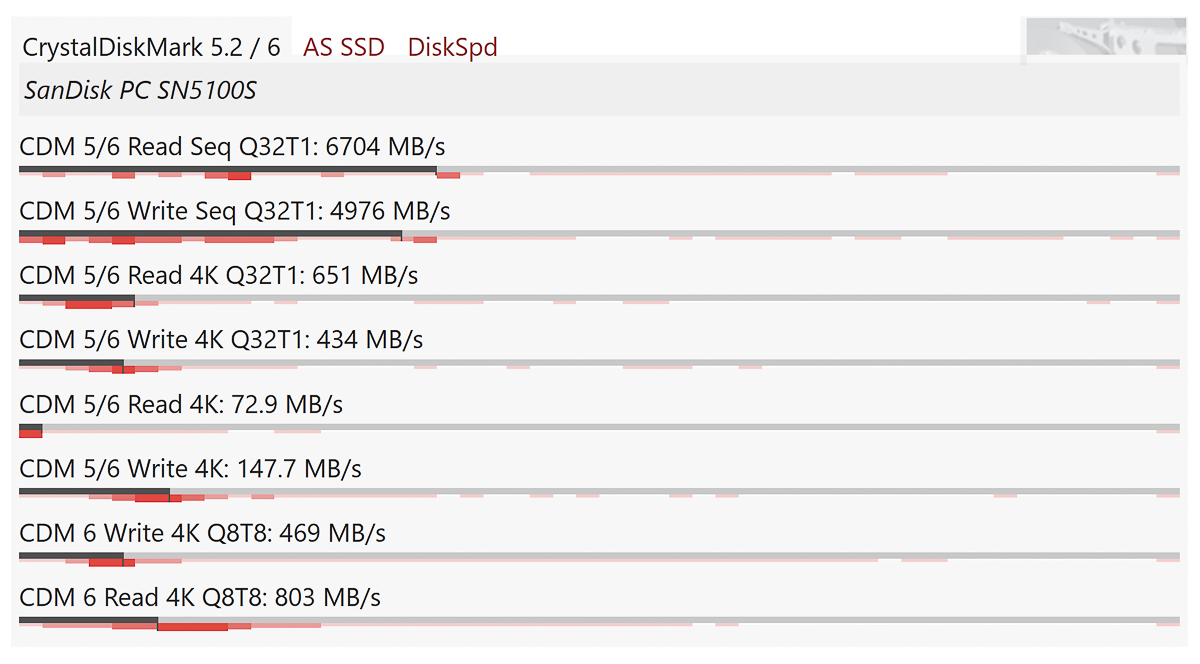
Task: Select the Write Seq Q32T1 4976 MB/s label
Action: click(235, 211)
